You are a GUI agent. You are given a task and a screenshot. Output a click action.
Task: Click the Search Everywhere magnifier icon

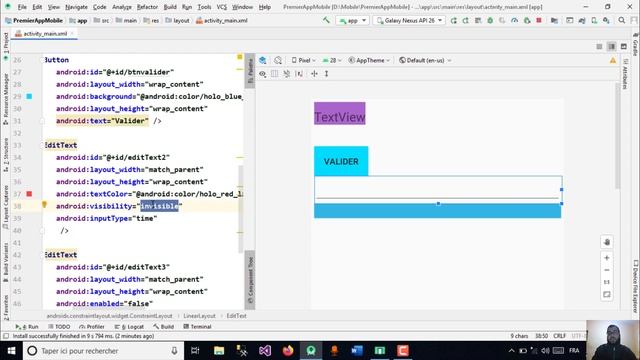[622, 20]
